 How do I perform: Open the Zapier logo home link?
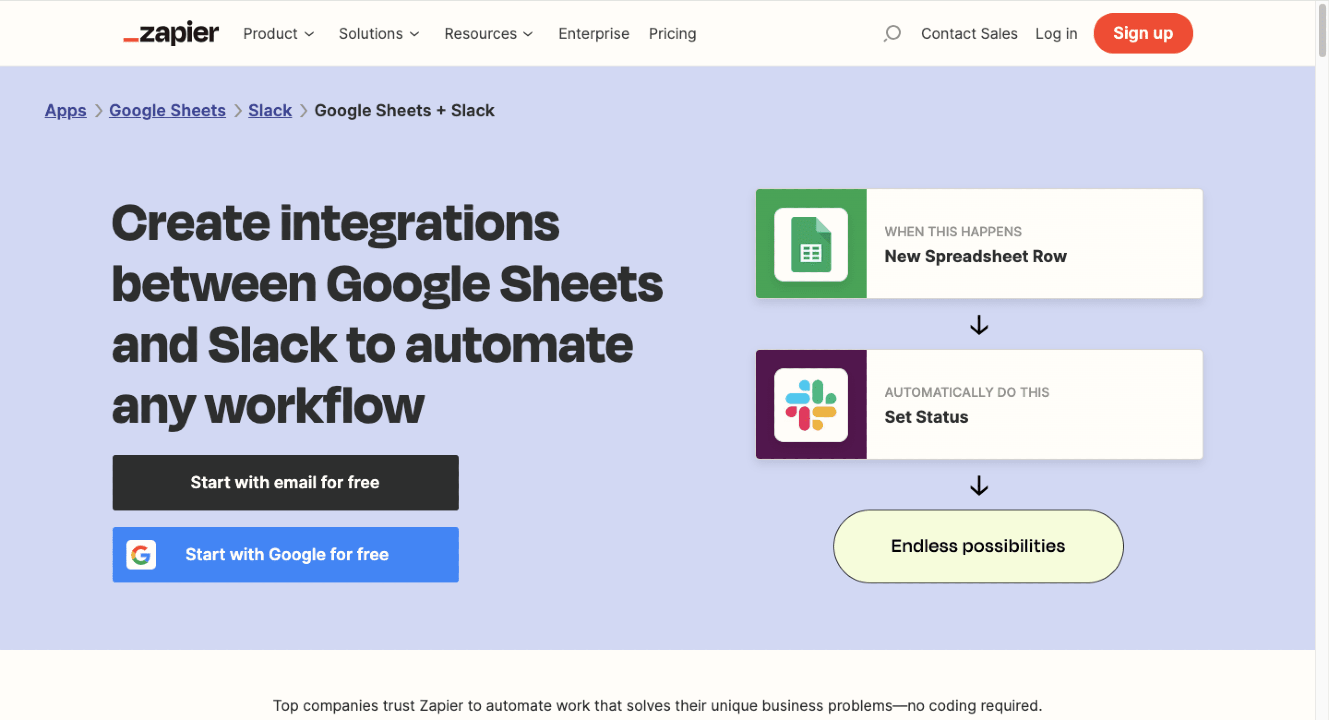click(x=171, y=33)
